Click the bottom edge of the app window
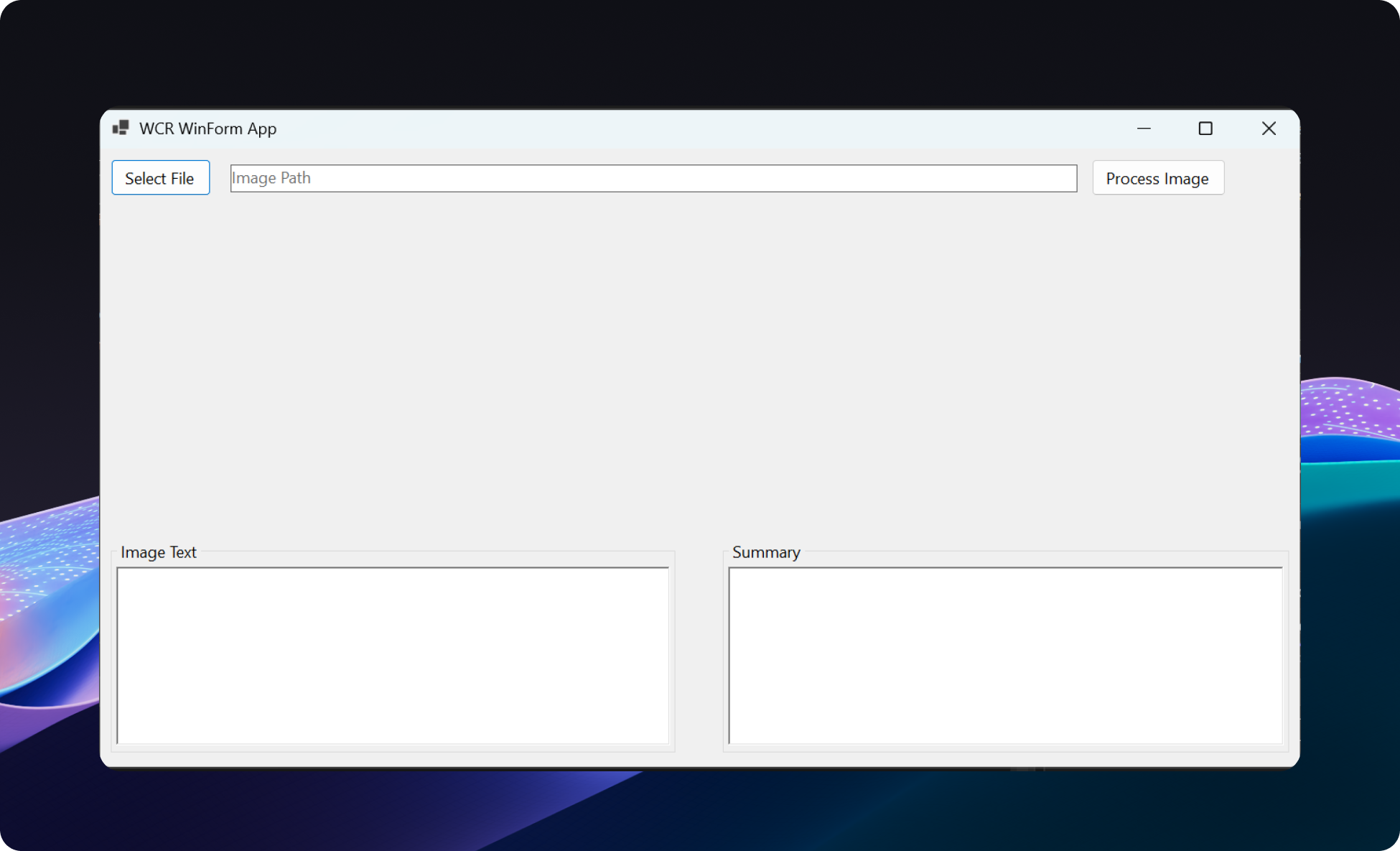 tap(700, 764)
